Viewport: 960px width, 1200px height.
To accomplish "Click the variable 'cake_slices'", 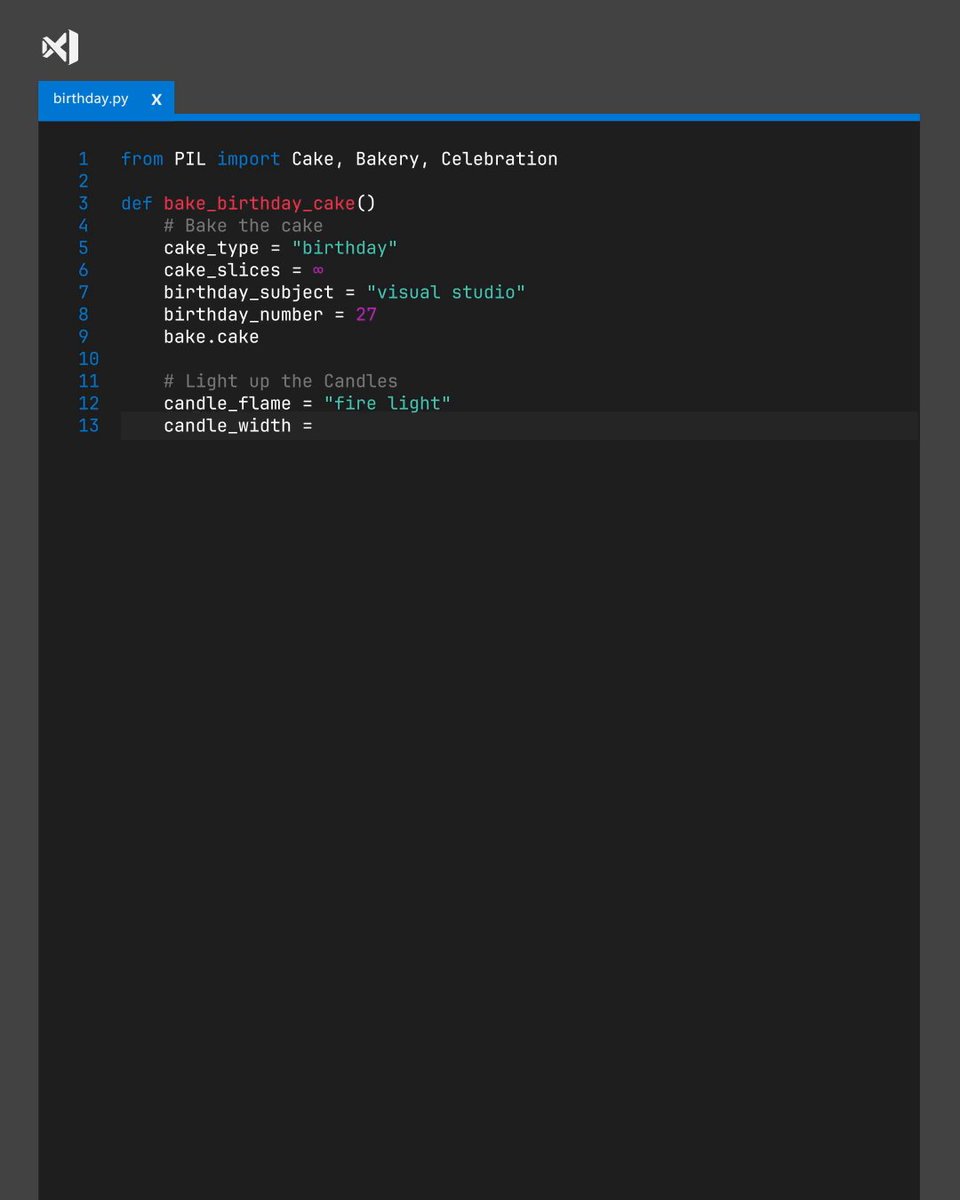I will click(x=222, y=270).
